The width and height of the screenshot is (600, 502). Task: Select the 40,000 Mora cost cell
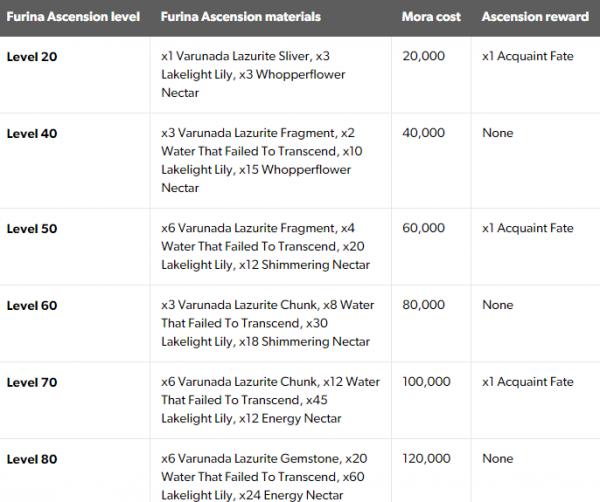coord(423,133)
